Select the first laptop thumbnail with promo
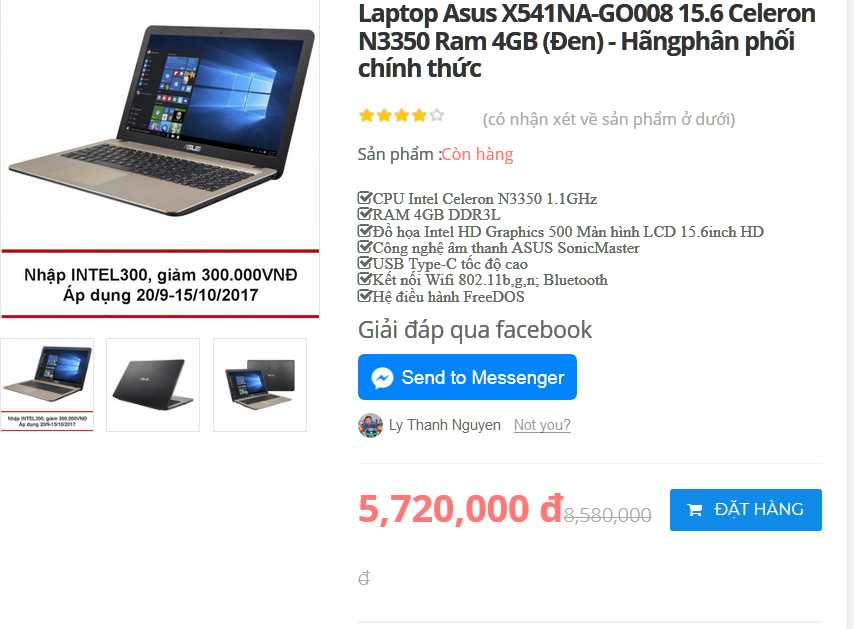 click(x=47, y=385)
